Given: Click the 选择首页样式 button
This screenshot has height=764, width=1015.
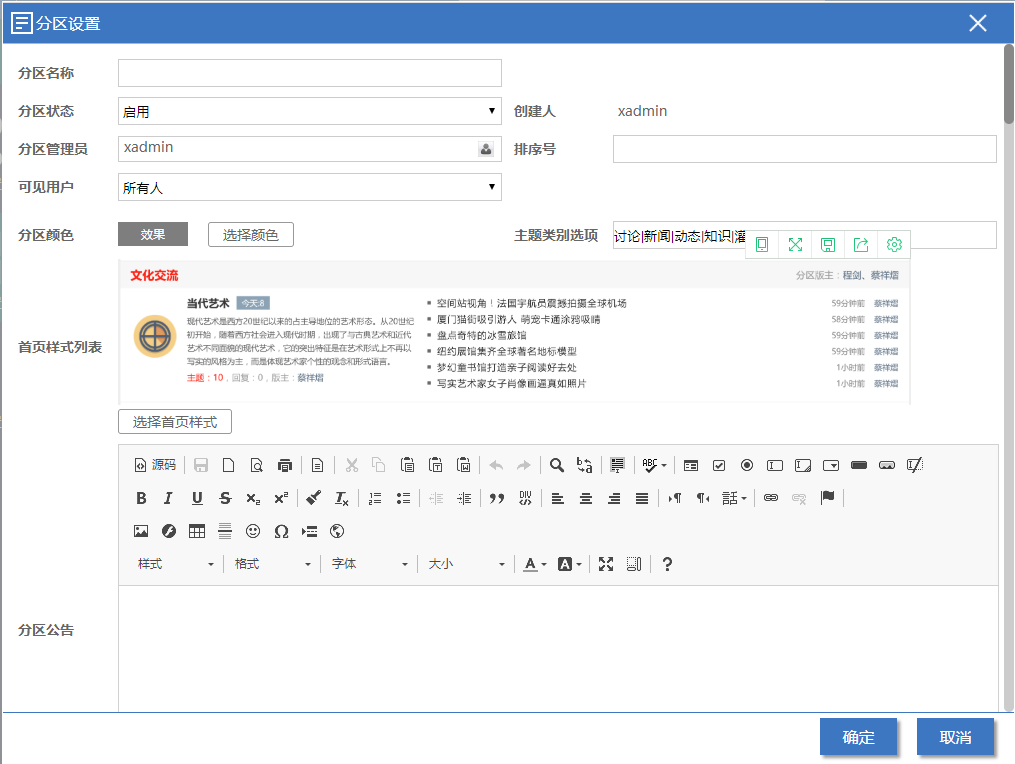Looking at the screenshot, I should (x=175, y=422).
